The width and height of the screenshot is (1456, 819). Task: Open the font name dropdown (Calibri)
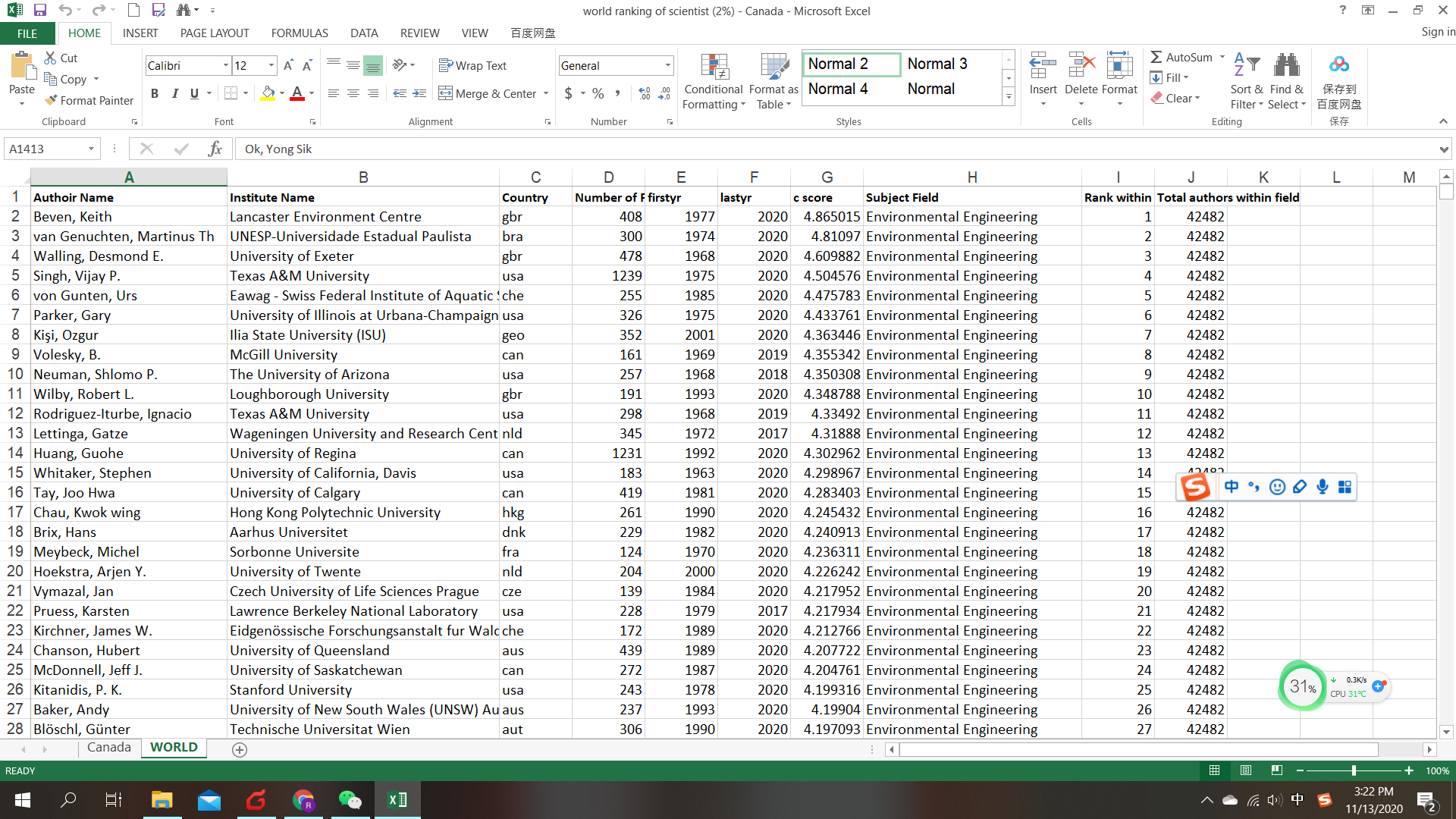pyautogui.click(x=225, y=66)
